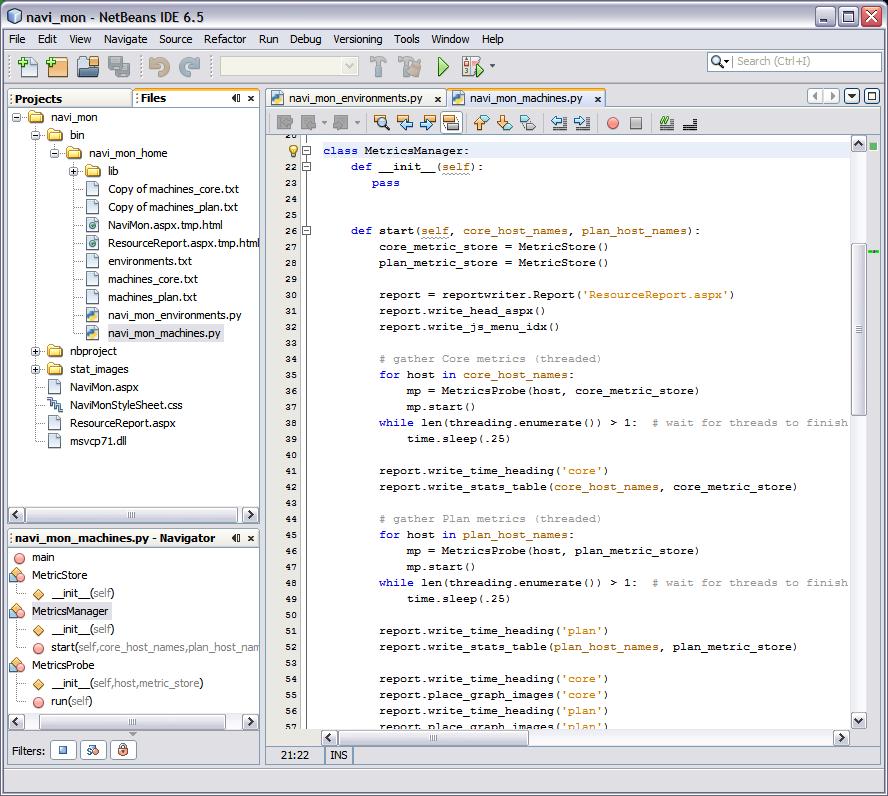Viewport: 888px width, 796px height.
Task: Click the Open Project toolbar icon
Action: [x=88, y=66]
